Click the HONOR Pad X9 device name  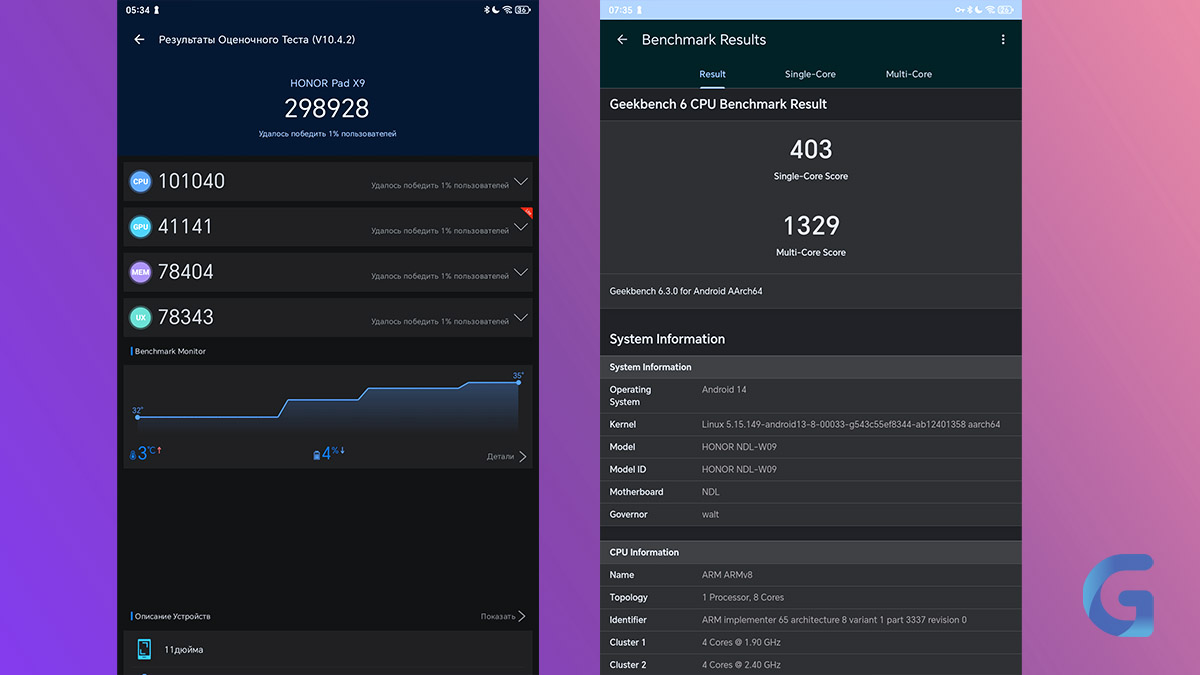coord(328,83)
